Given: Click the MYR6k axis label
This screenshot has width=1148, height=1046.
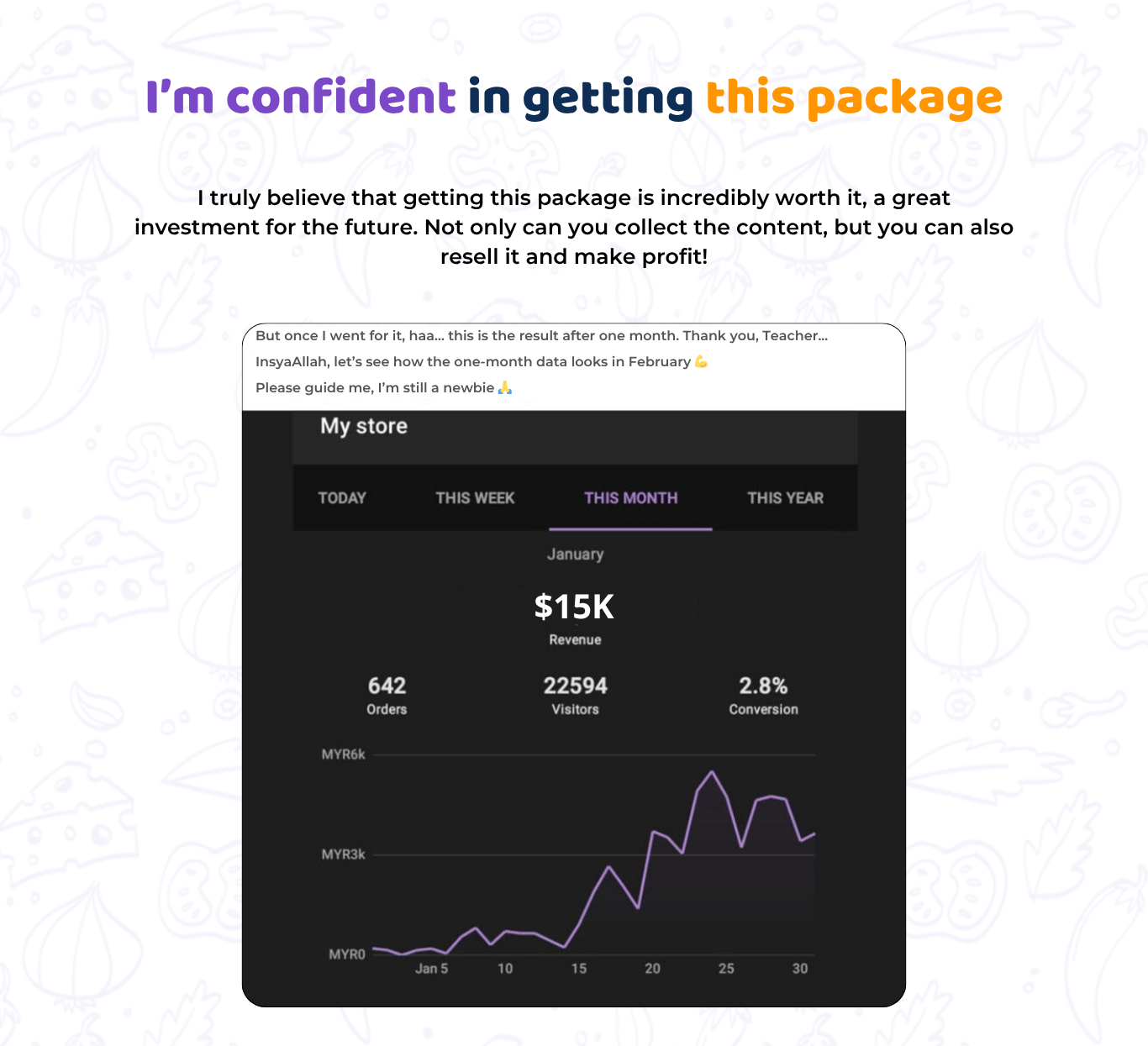Looking at the screenshot, I should [x=343, y=754].
